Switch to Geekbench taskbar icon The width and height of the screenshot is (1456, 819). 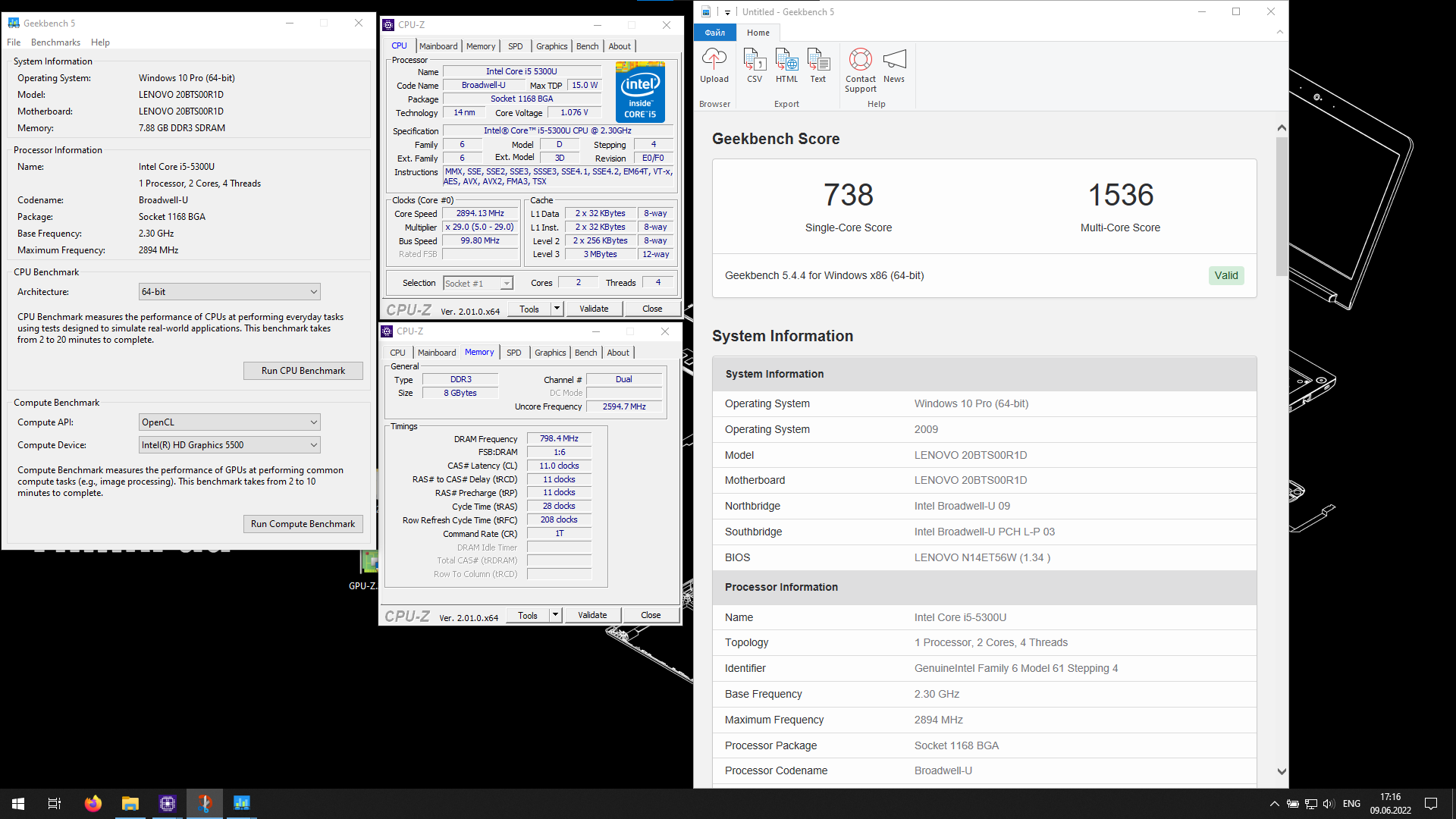[241, 804]
